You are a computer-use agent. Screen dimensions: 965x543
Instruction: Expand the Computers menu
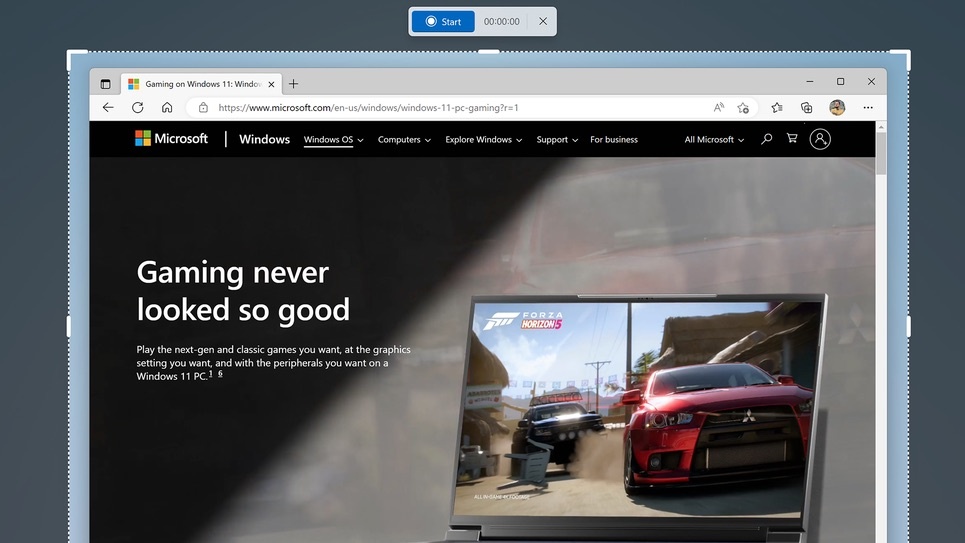tap(404, 140)
